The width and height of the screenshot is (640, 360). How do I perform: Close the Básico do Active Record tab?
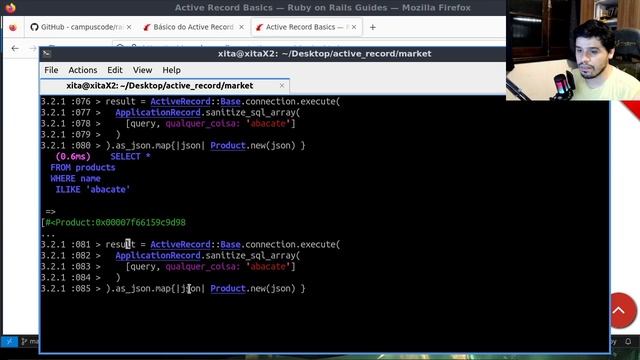pyautogui.click(x=242, y=27)
